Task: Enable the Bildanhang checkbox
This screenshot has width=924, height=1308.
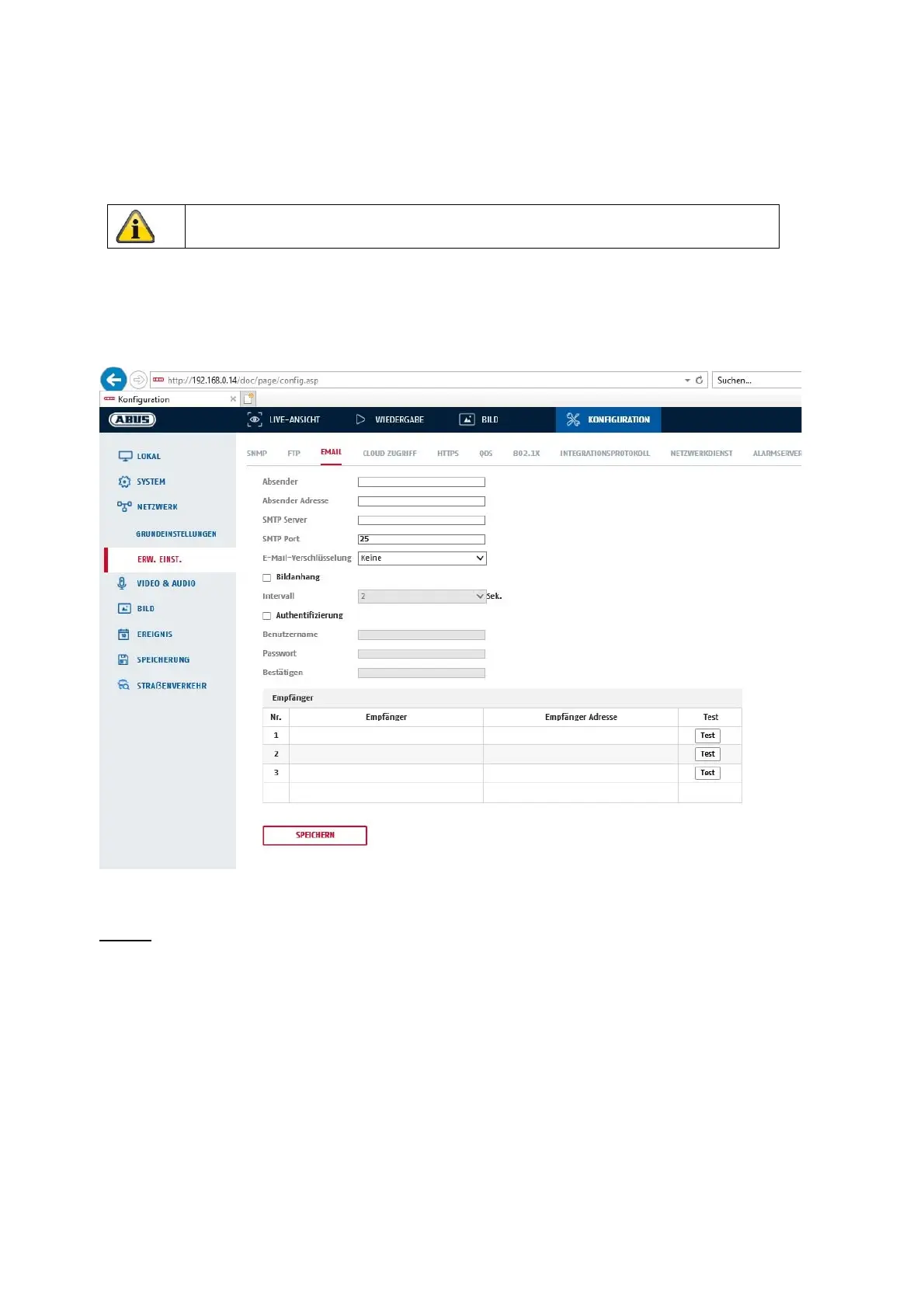Action: (267, 578)
